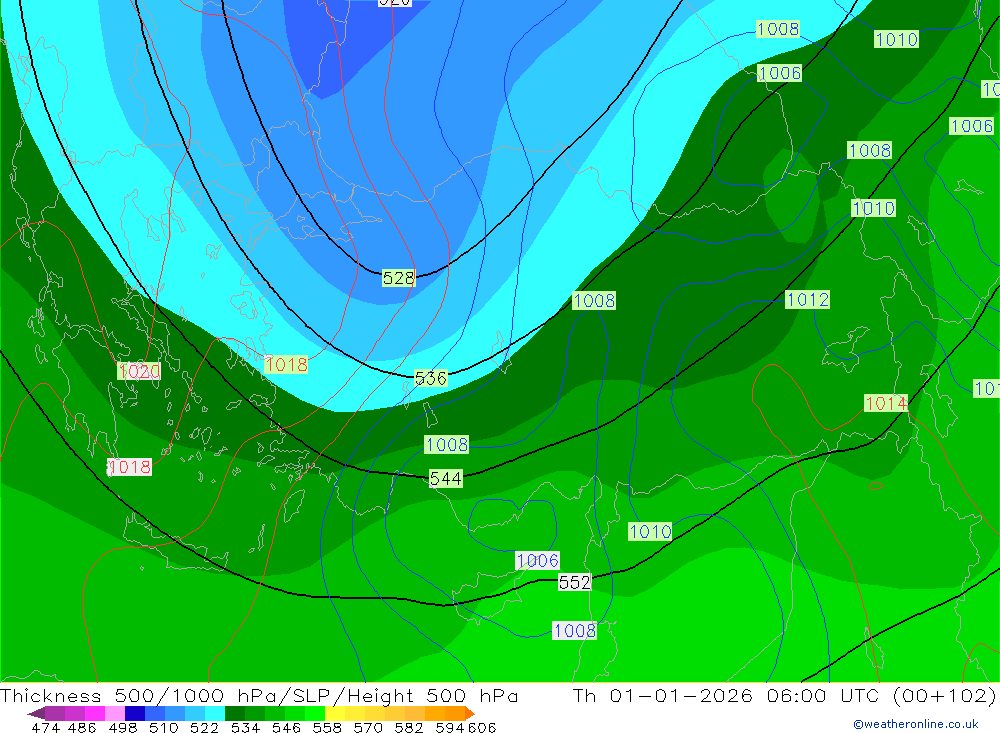Click the 1008 label just above 544
The image size is (1000, 733).
point(446,445)
